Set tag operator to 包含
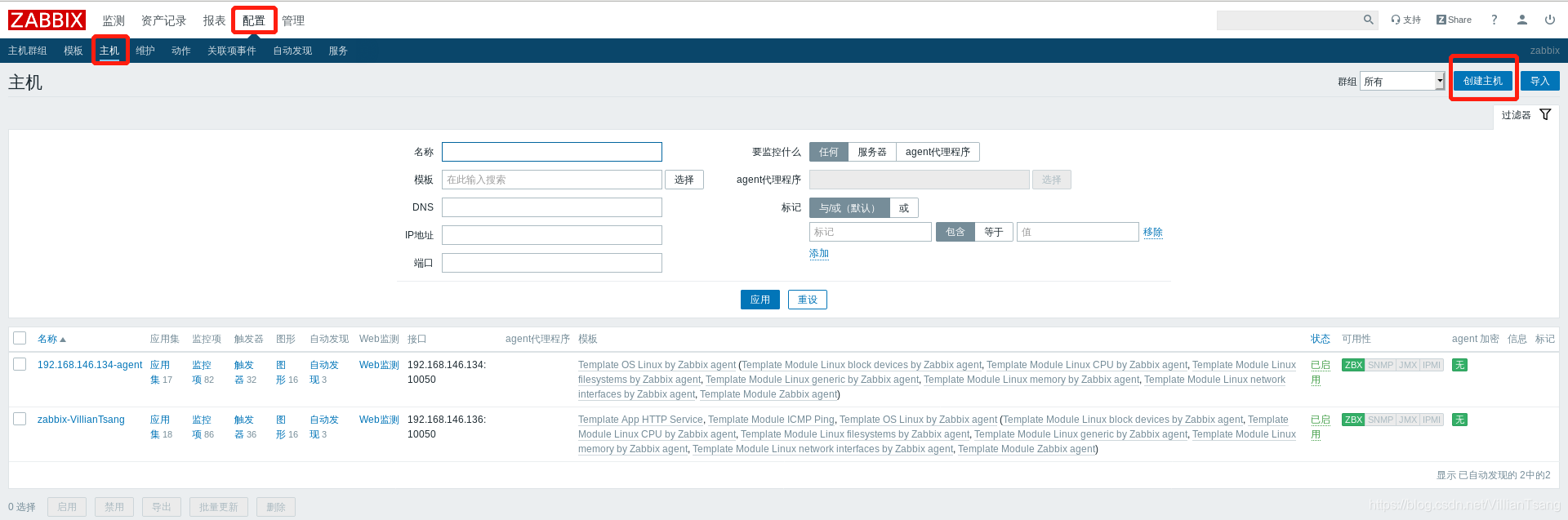Image resolution: width=1568 pixels, height=520 pixels. 955,232
